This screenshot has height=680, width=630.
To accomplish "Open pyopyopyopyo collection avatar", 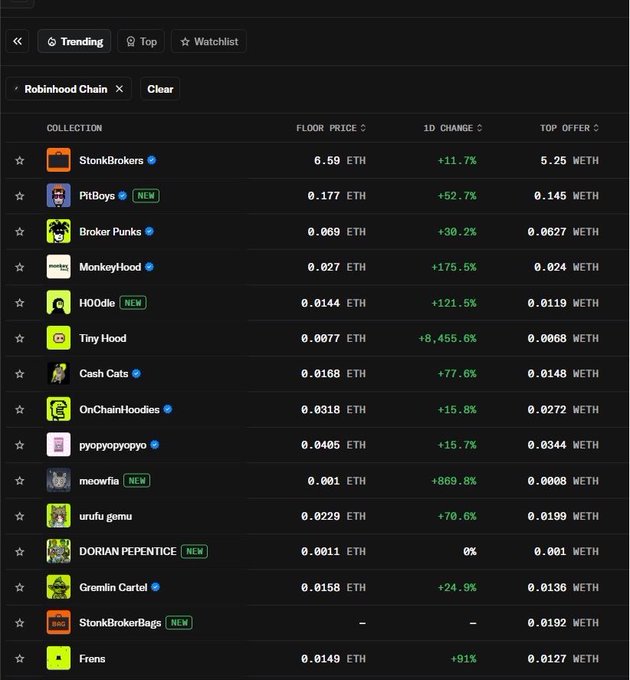I will click(59, 445).
